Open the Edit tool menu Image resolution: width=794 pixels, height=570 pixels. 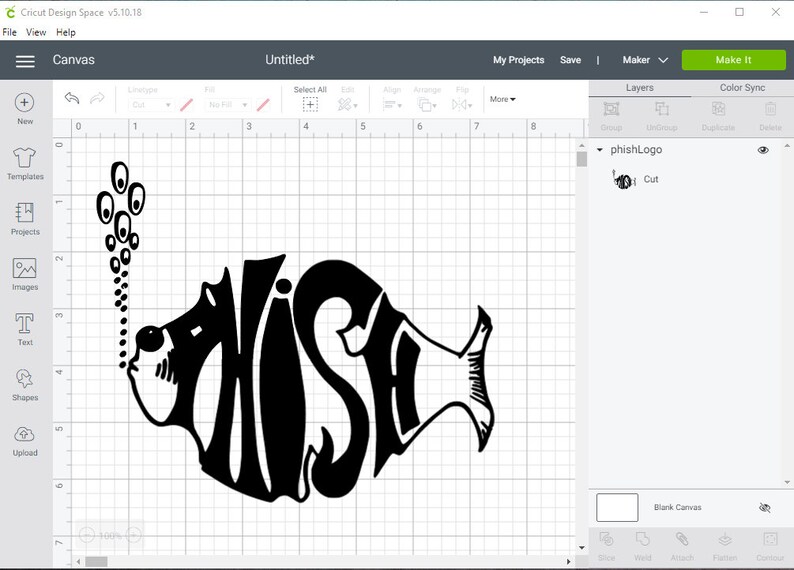tap(347, 104)
